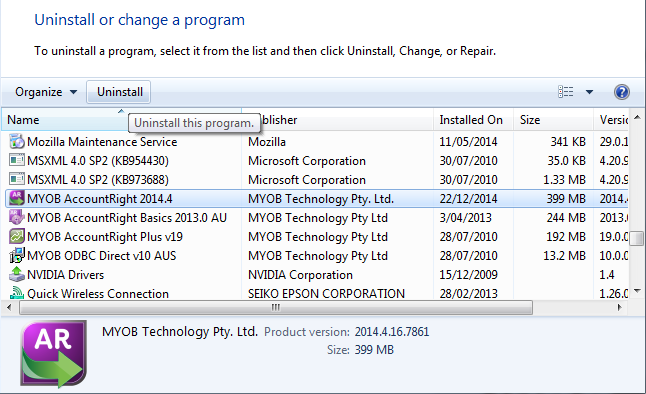Open help with the blue question mark
Image resolution: width=646 pixels, height=394 pixels.
pos(621,92)
